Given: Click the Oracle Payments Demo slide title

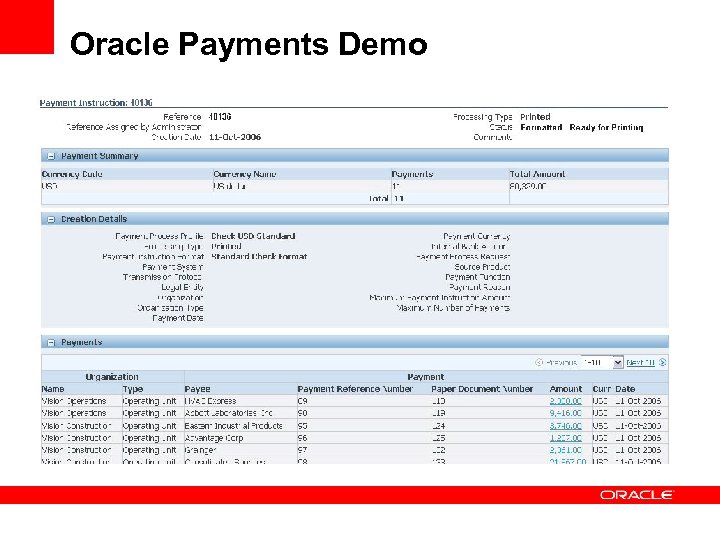Looking at the screenshot, I should [x=248, y=44].
